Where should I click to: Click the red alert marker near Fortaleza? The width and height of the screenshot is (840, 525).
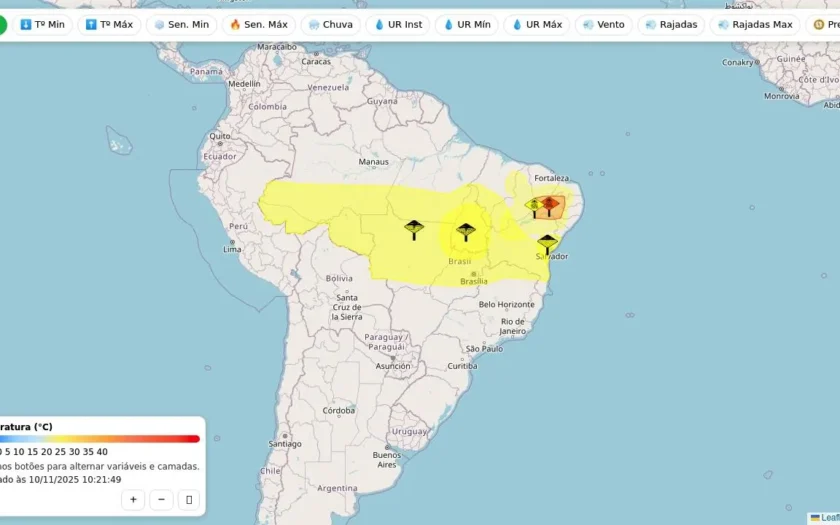(x=549, y=206)
